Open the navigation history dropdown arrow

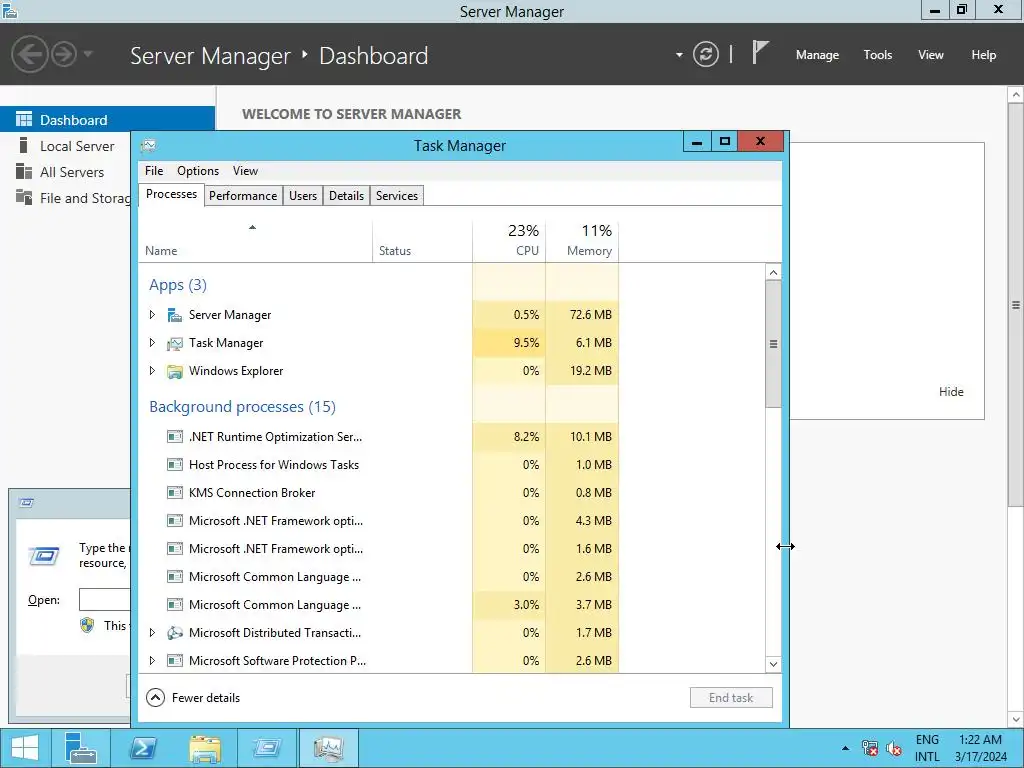click(x=88, y=54)
